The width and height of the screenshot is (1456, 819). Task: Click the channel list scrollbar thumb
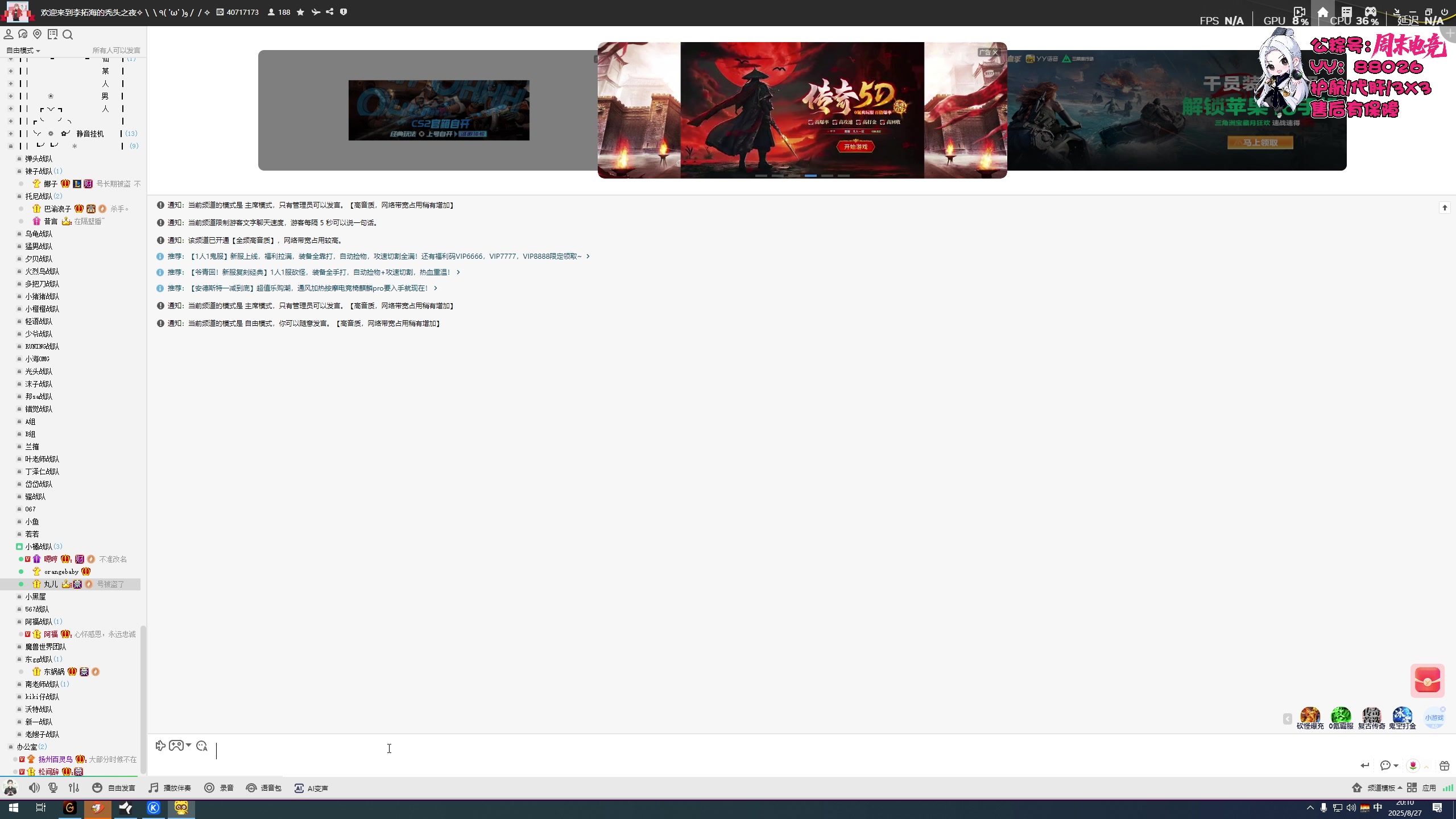(x=143, y=700)
